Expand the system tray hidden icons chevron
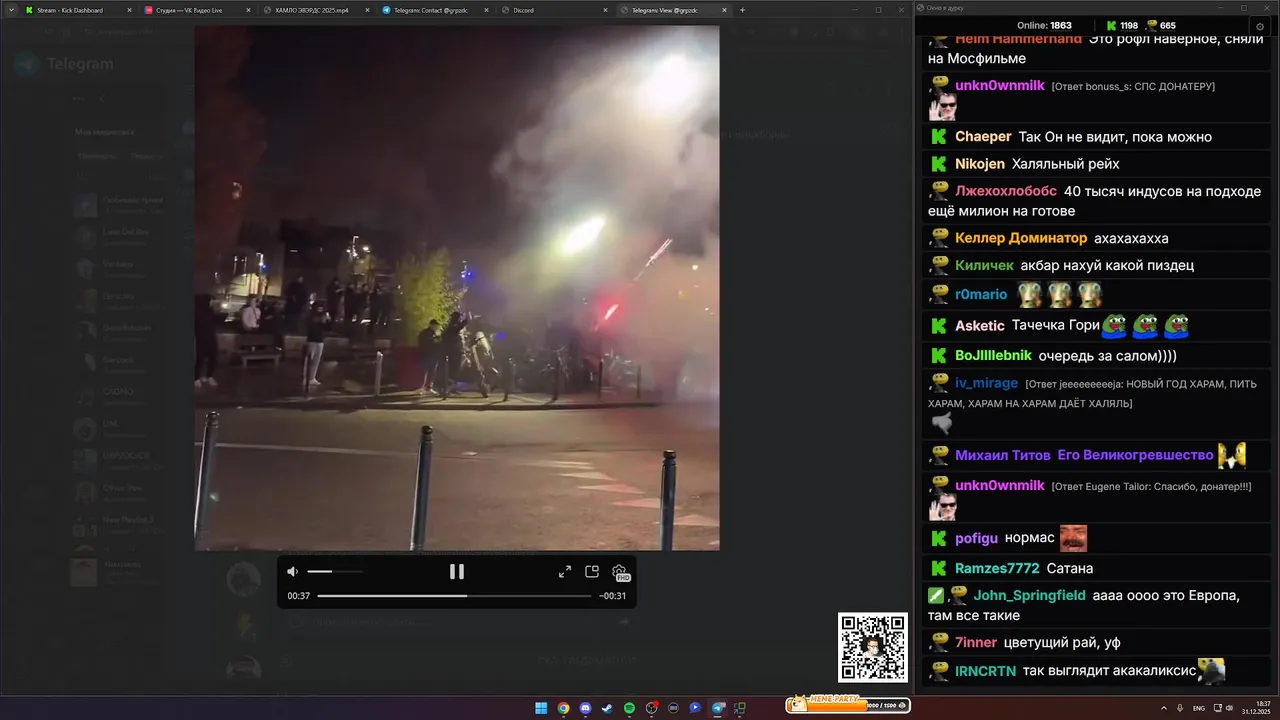The image size is (1280, 720). pyautogui.click(x=1166, y=708)
